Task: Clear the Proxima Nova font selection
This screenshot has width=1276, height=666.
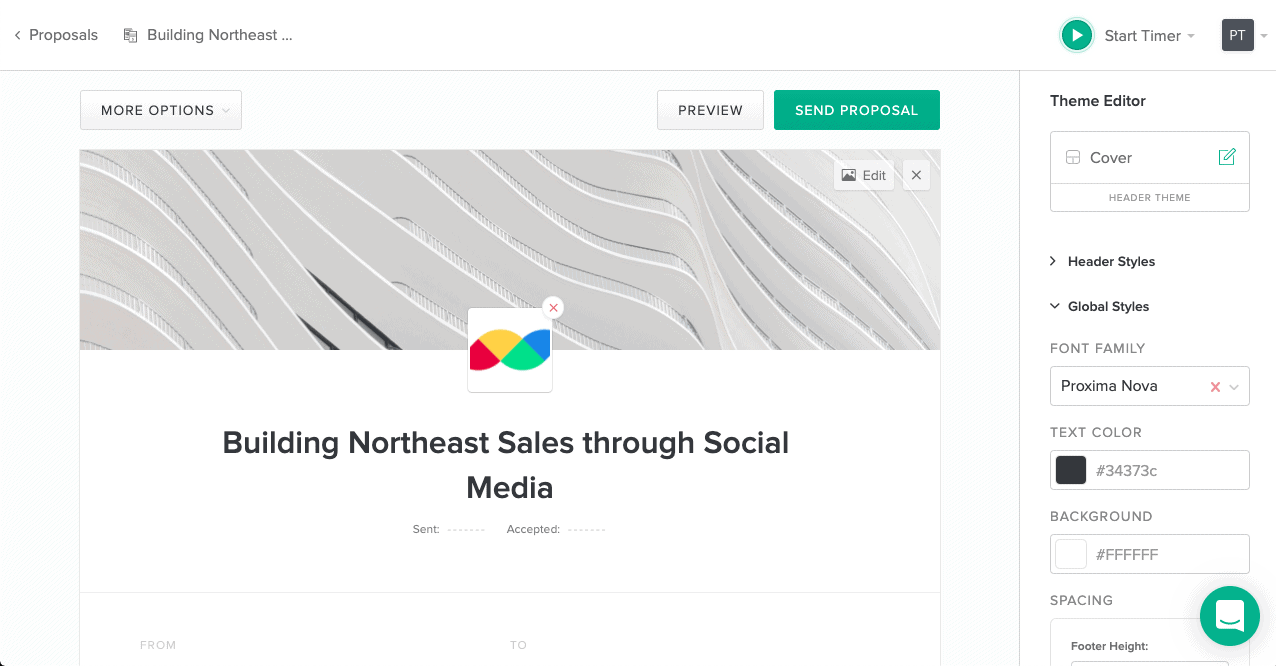Action: click(1215, 387)
